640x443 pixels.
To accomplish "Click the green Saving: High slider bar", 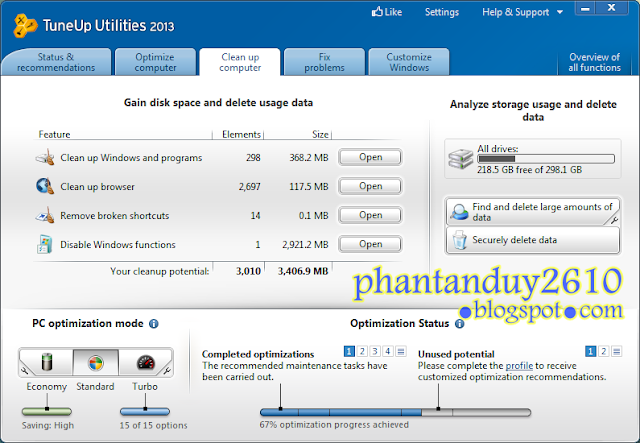I will click(x=47, y=411).
